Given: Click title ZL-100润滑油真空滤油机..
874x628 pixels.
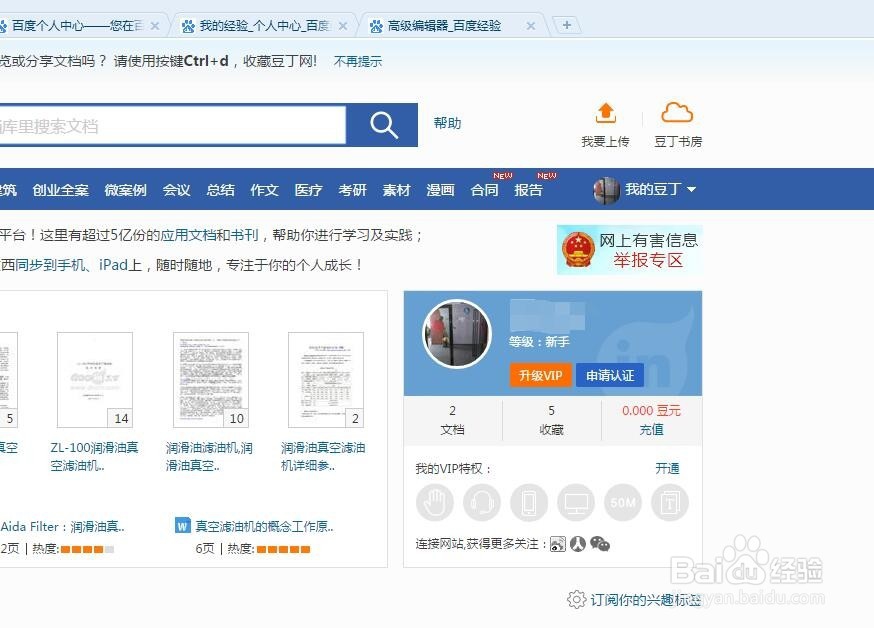Looking at the screenshot, I should point(94,456).
